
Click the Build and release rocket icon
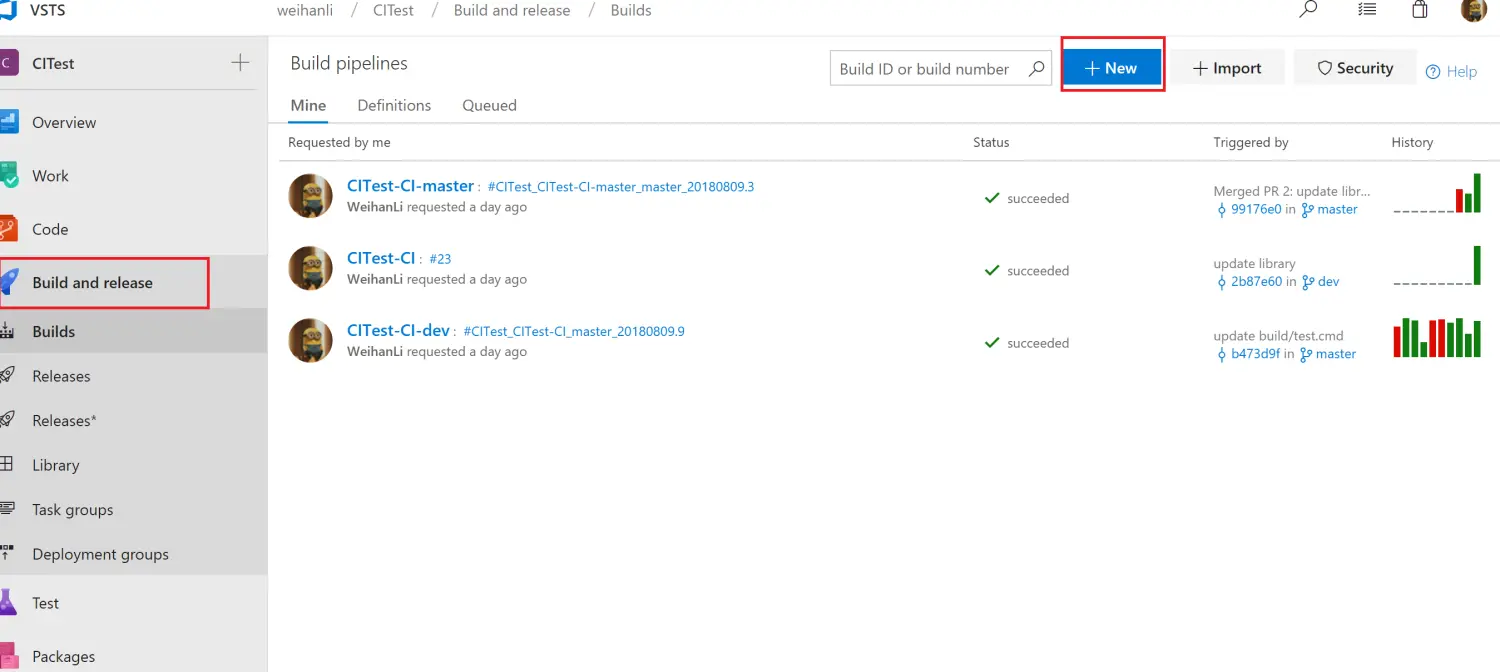pos(10,282)
